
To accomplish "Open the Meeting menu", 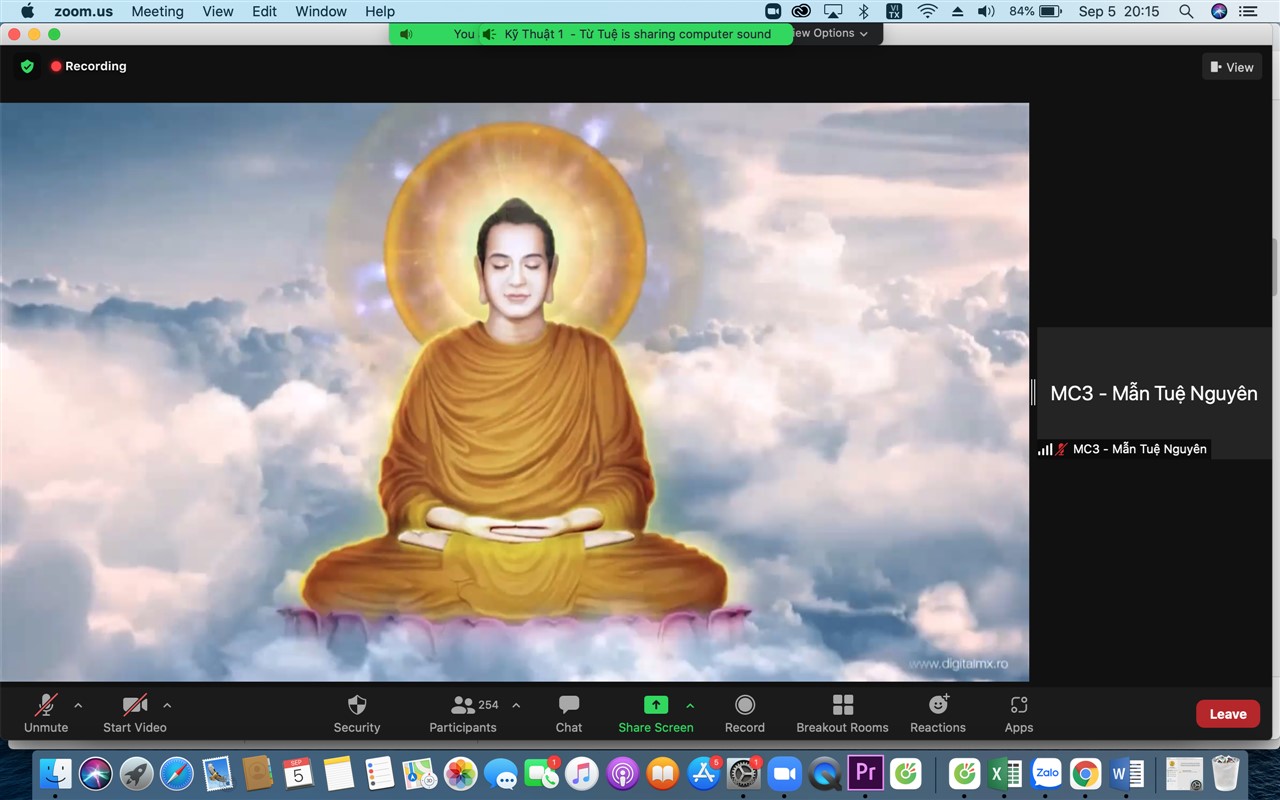I will [x=157, y=11].
